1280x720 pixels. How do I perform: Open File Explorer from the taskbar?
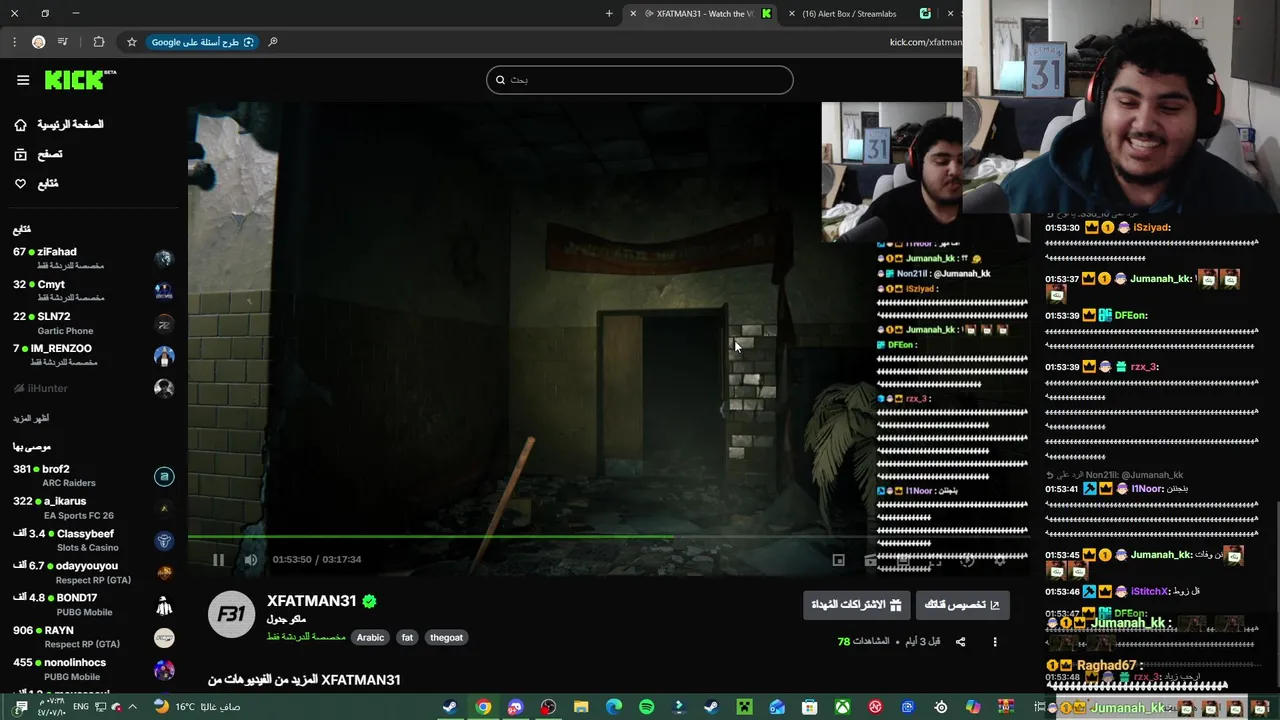point(581,707)
